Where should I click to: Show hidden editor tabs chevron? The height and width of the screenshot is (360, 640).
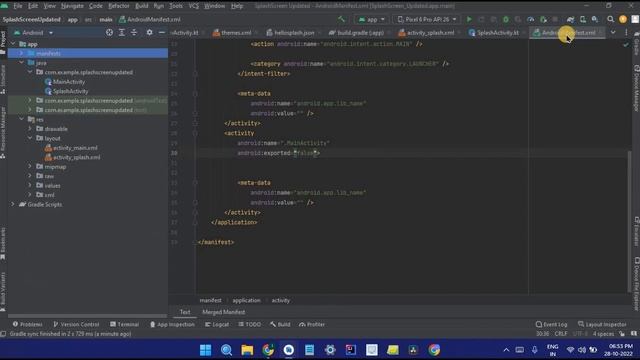point(613,32)
